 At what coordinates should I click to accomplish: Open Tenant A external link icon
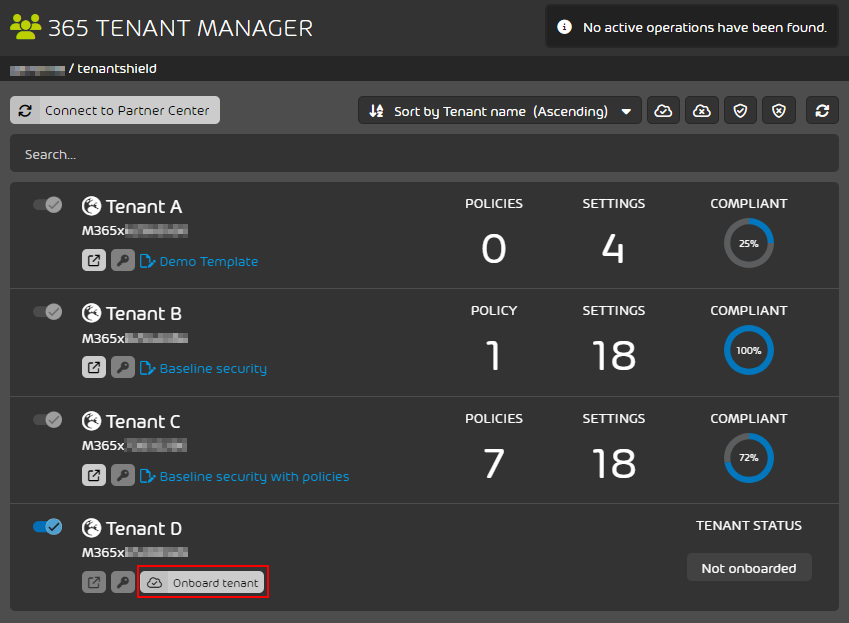pos(94,260)
